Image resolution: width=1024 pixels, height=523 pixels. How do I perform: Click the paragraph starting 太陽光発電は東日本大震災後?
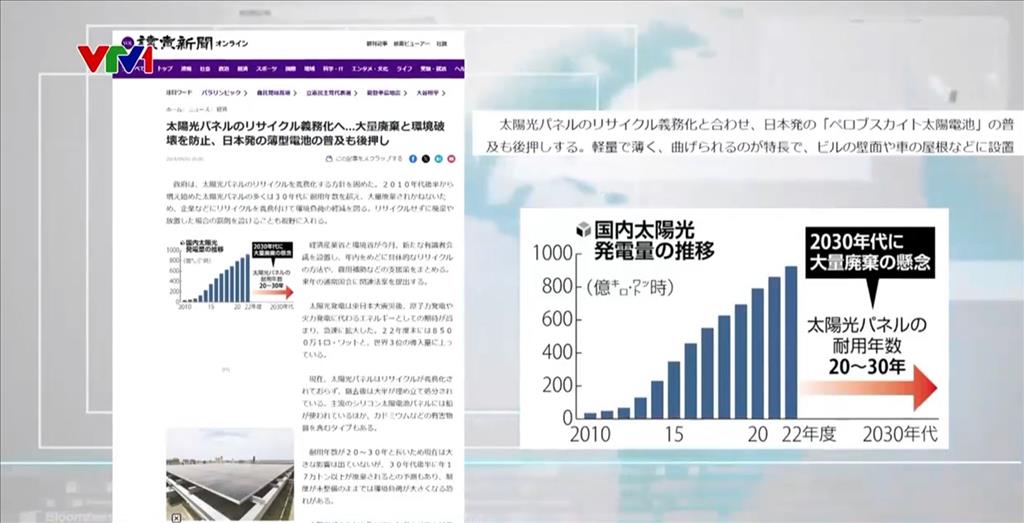click(378, 330)
